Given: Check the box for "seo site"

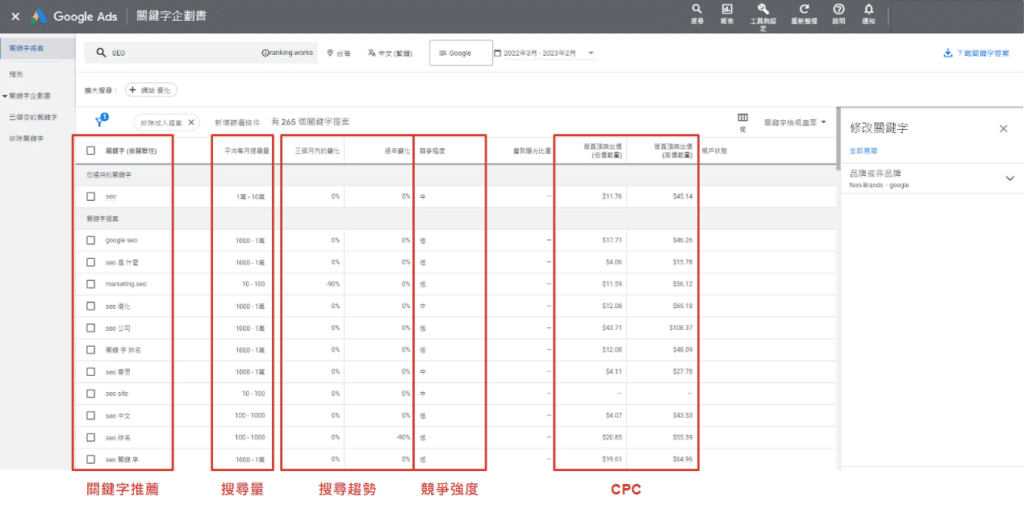Looking at the screenshot, I should [x=91, y=394].
